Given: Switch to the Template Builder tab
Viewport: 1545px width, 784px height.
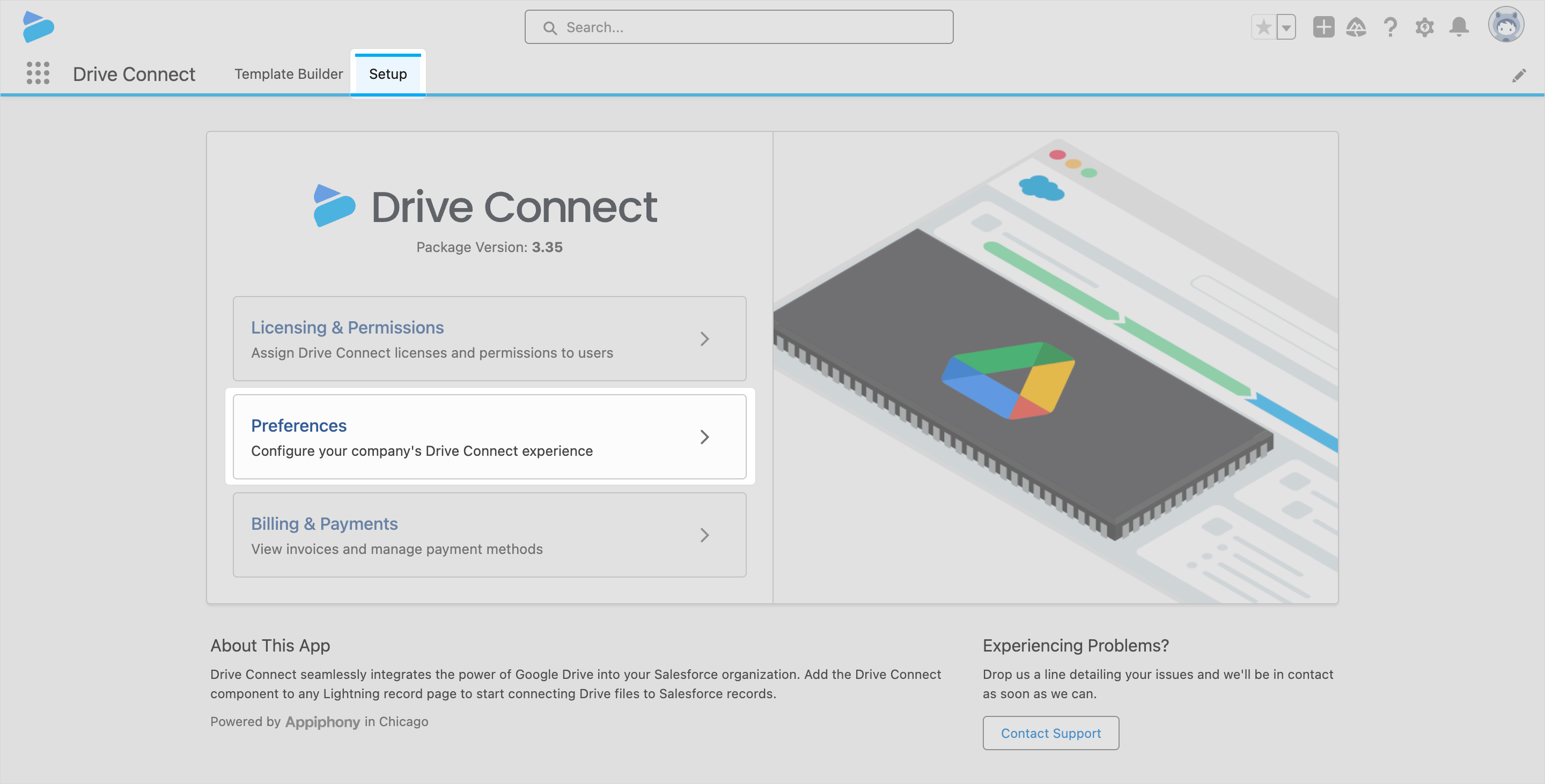Looking at the screenshot, I should coord(288,73).
